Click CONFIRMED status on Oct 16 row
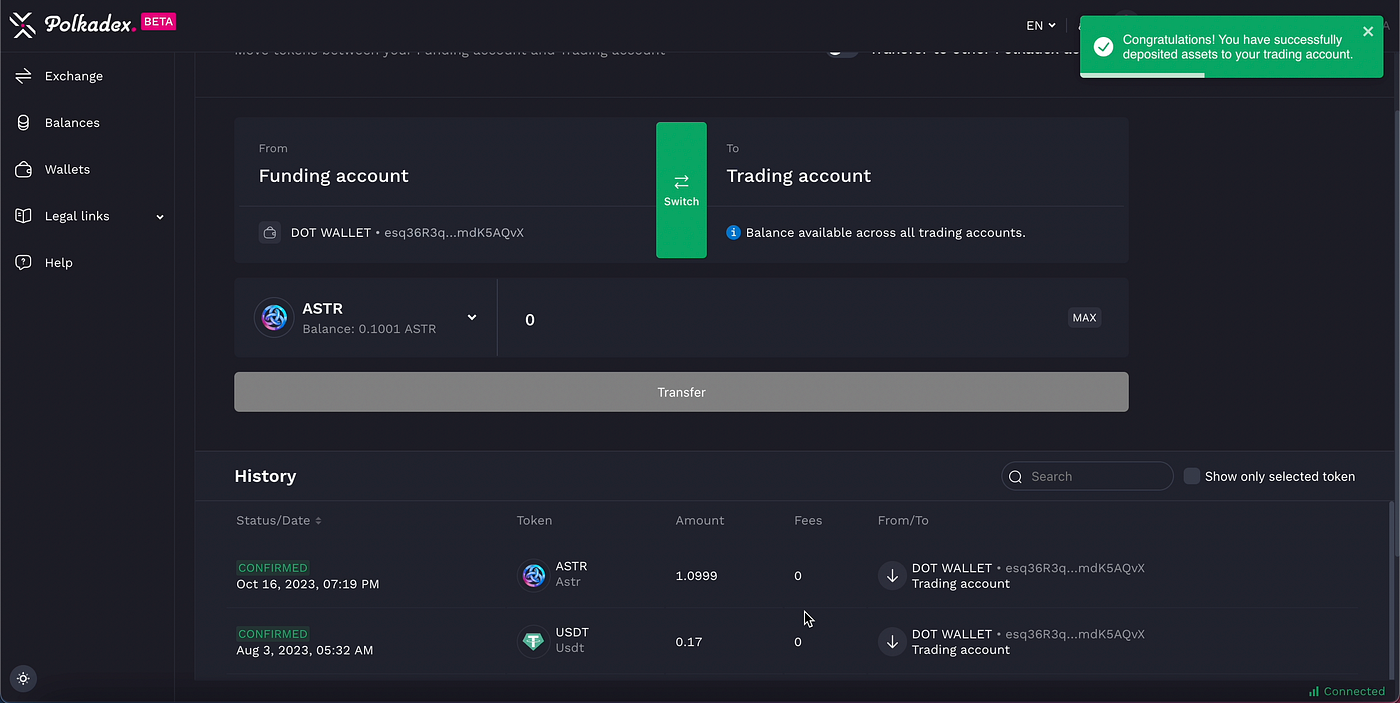This screenshot has width=1400, height=703. tap(273, 567)
